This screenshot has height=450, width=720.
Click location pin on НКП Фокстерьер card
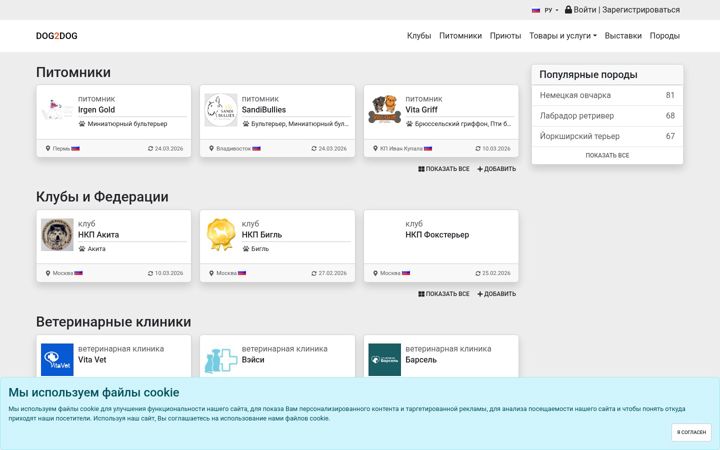coord(375,273)
